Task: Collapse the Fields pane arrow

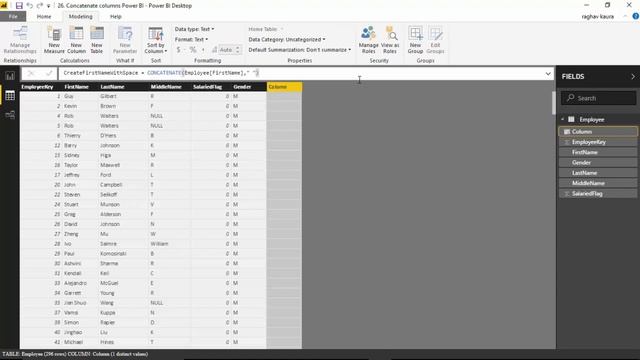Action: (x=633, y=76)
